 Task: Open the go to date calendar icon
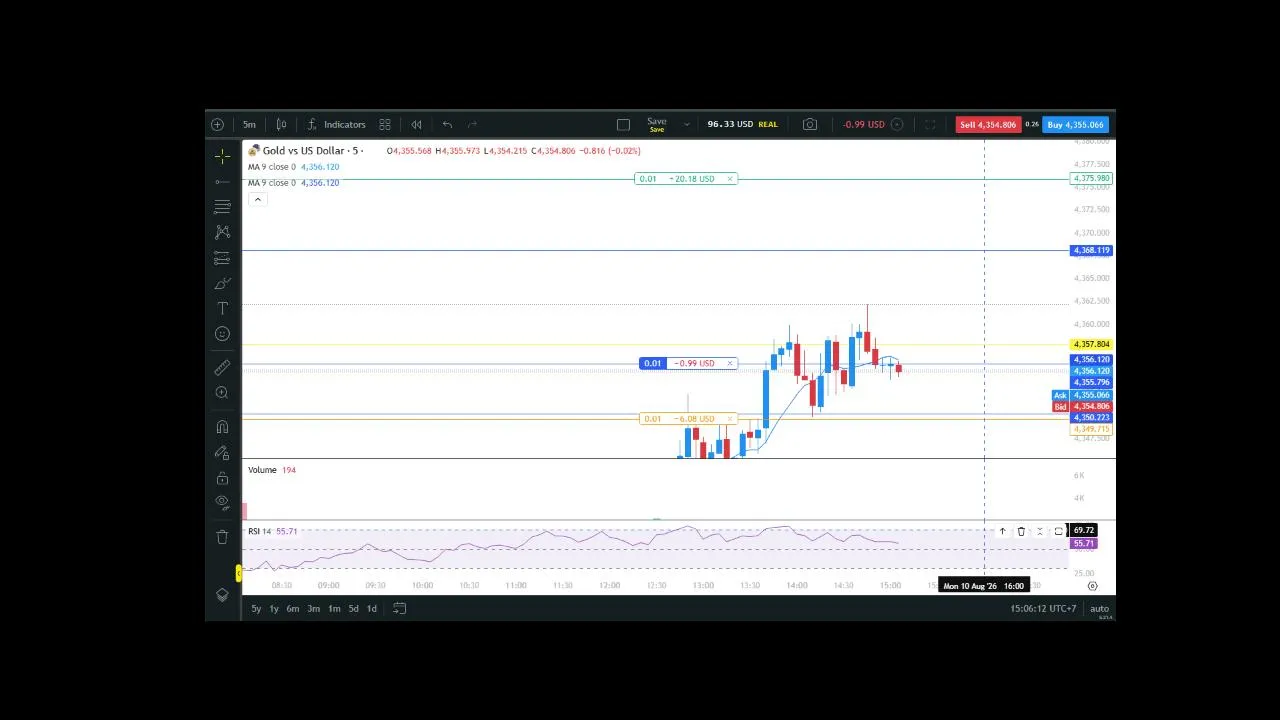tap(399, 609)
